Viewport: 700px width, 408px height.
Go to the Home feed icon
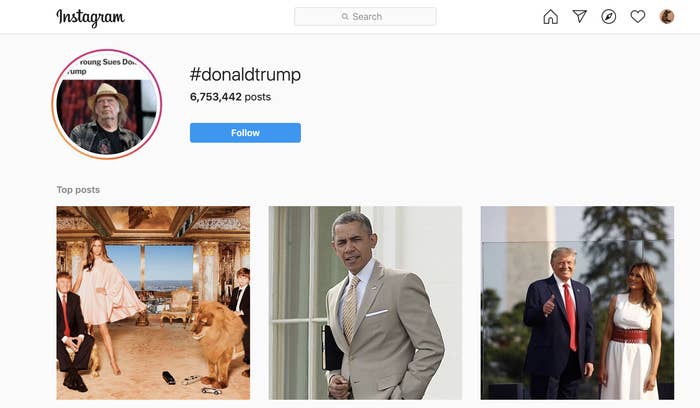coord(550,17)
